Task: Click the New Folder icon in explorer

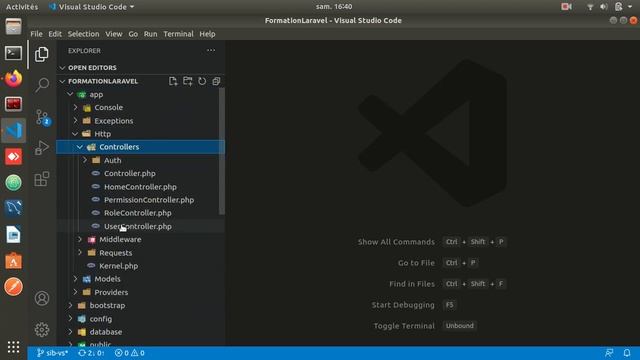Action: point(188,81)
